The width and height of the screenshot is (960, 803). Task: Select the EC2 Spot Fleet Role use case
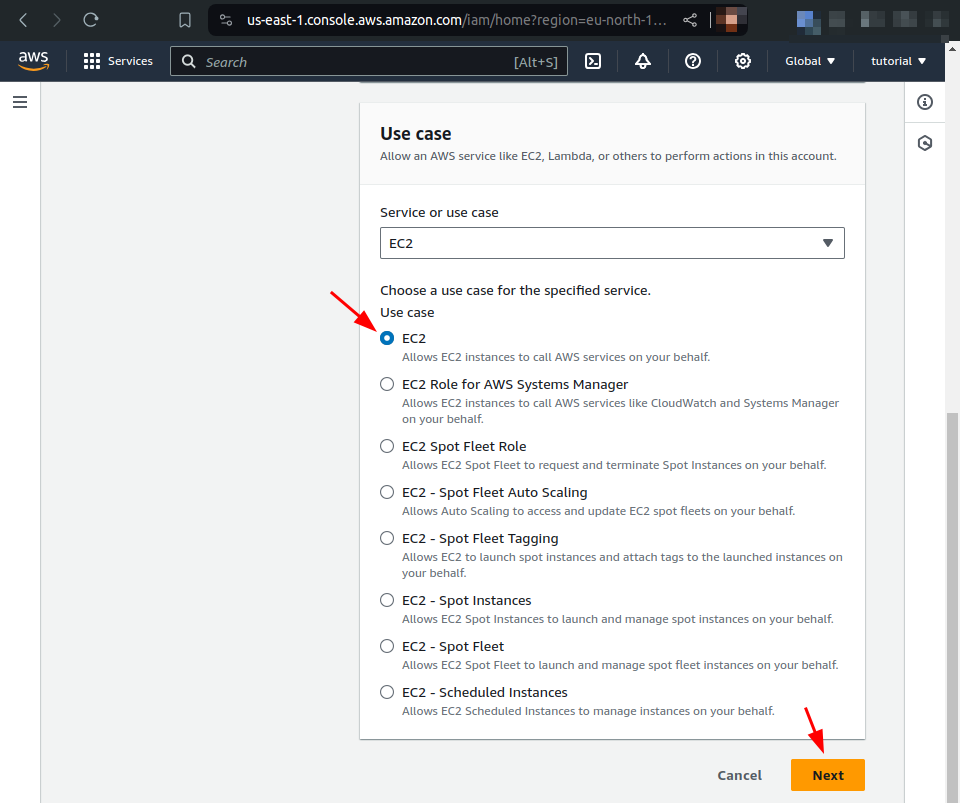pyautogui.click(x=387, y=446)
